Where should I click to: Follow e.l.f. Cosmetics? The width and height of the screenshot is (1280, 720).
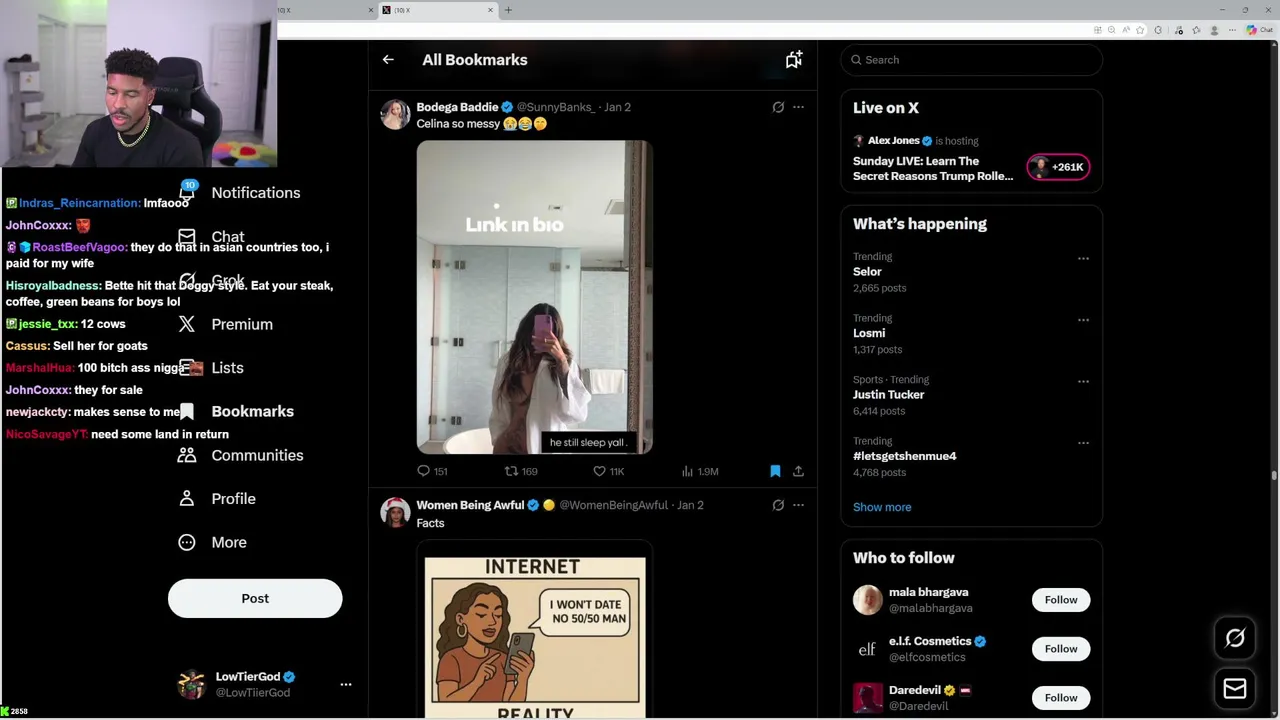pos(1061,649)
